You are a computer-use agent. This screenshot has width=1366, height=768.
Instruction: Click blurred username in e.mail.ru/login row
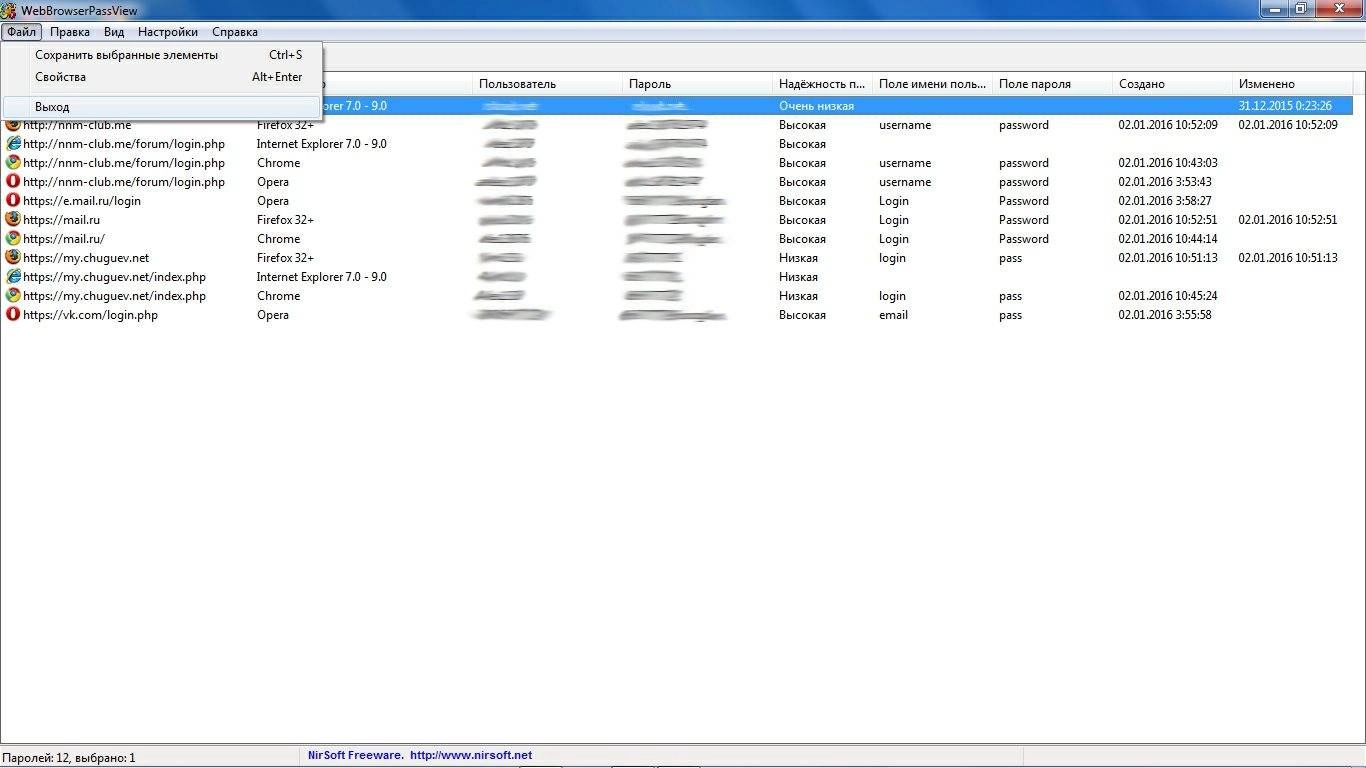click(505, 201)
